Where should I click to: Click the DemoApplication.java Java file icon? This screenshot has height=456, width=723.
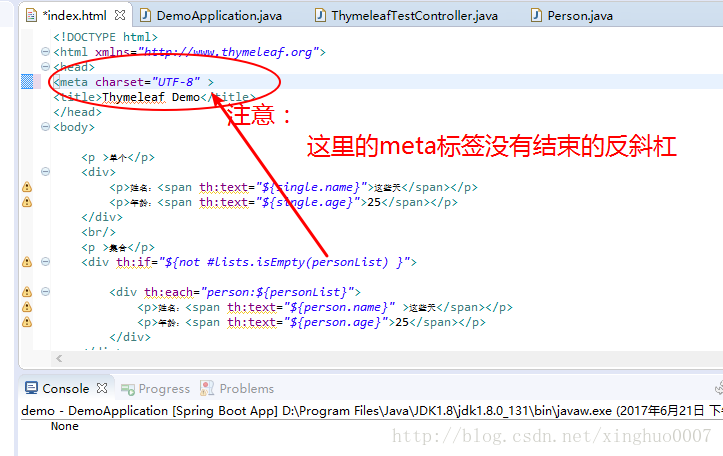coord(145,16)
